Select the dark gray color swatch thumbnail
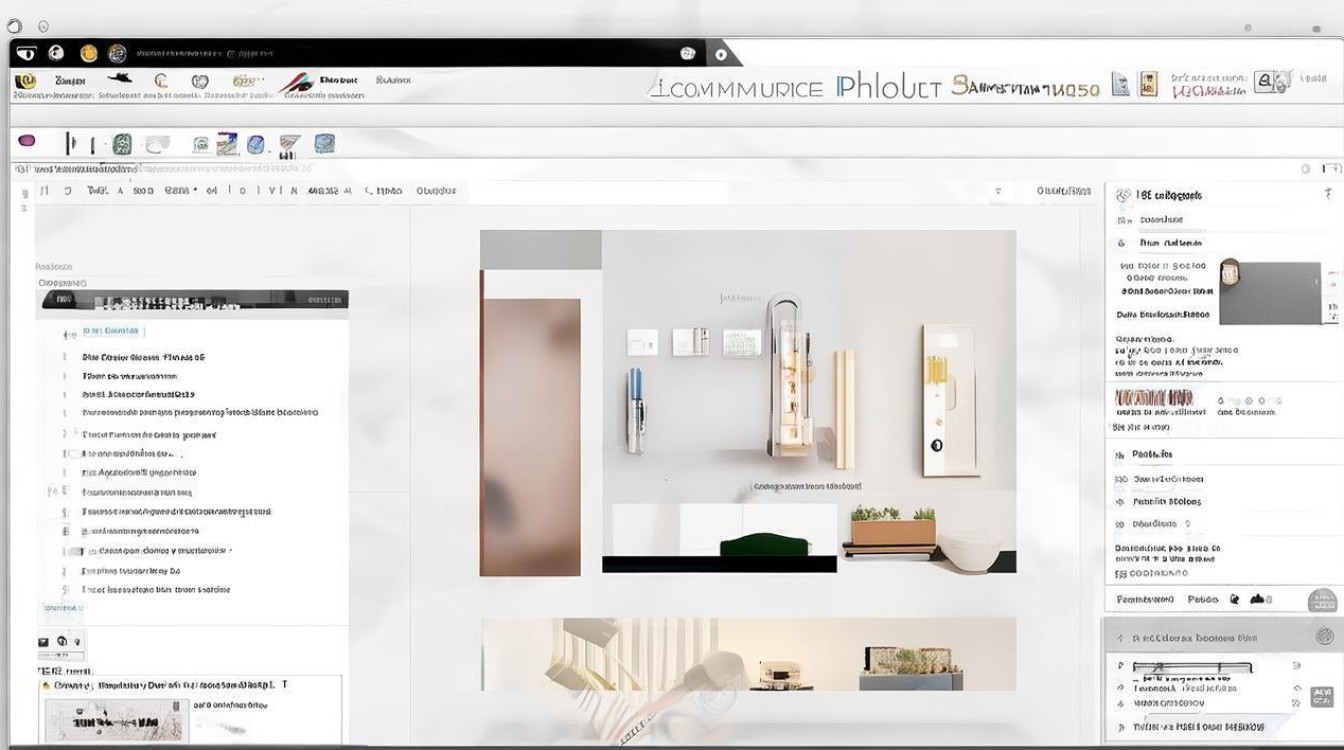Viewport: 1344px width, 750px height. (1270, 293)
